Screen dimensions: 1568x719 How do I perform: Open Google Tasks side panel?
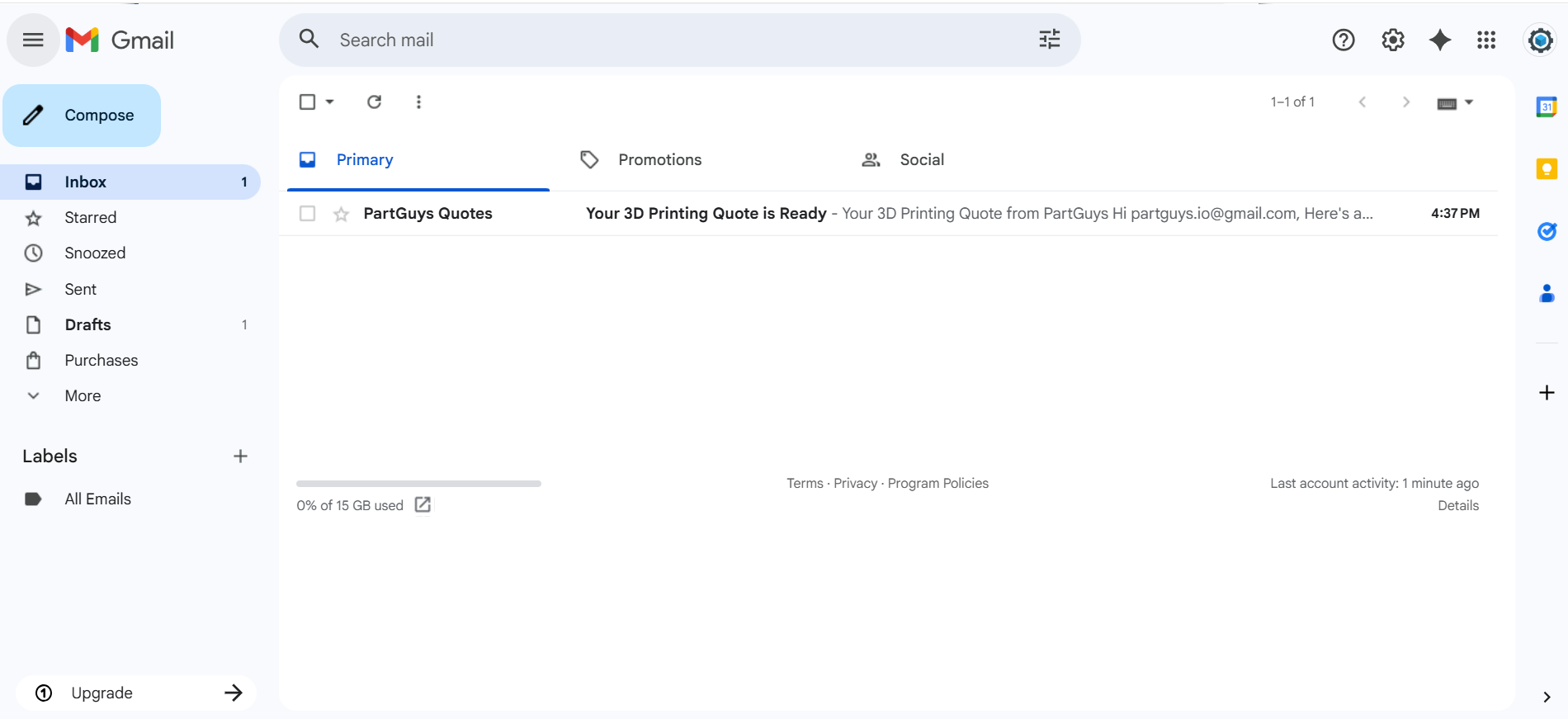pos(1547,232)
